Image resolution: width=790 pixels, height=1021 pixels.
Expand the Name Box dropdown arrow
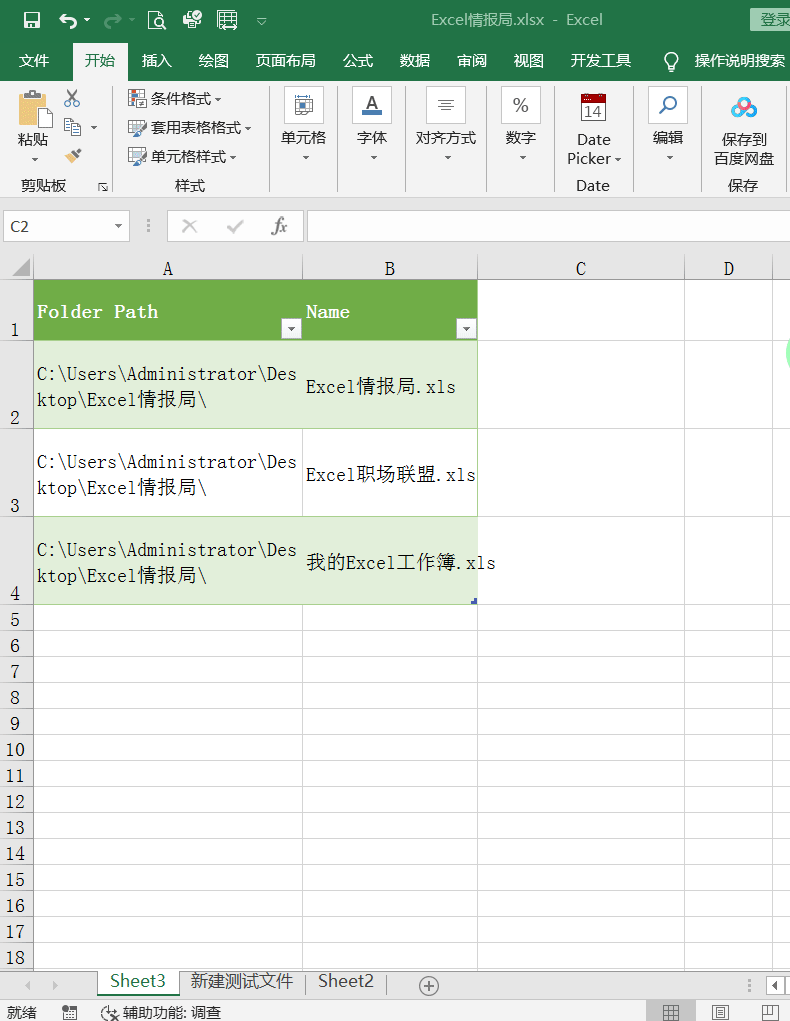tap(119, 227)
